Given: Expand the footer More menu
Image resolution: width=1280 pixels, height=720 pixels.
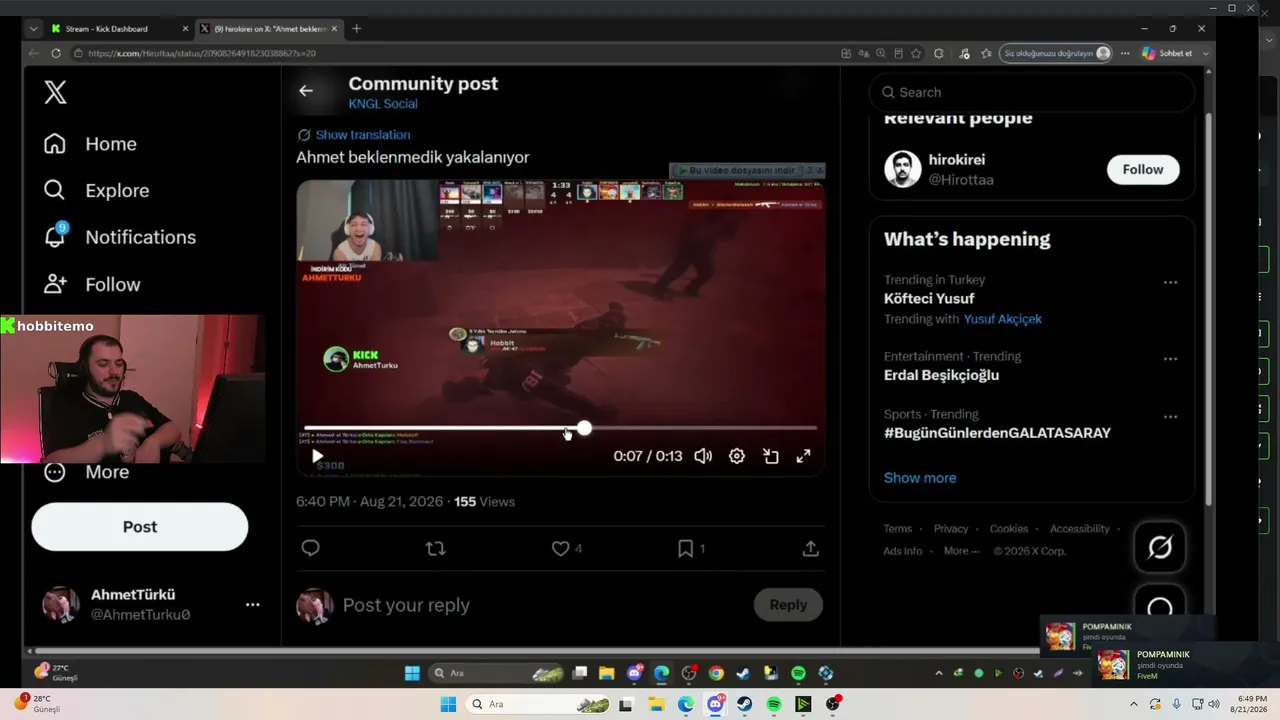Looking at the screenshot, I should tap(962, 551).
